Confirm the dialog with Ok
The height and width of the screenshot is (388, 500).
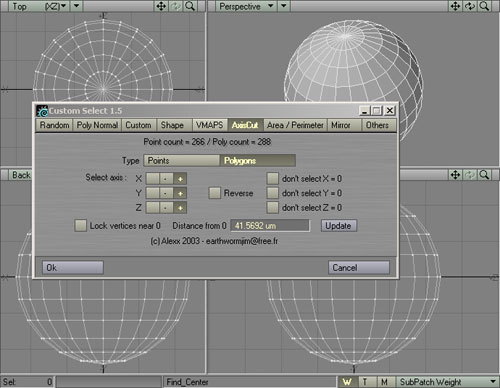[x=73, y=268]
